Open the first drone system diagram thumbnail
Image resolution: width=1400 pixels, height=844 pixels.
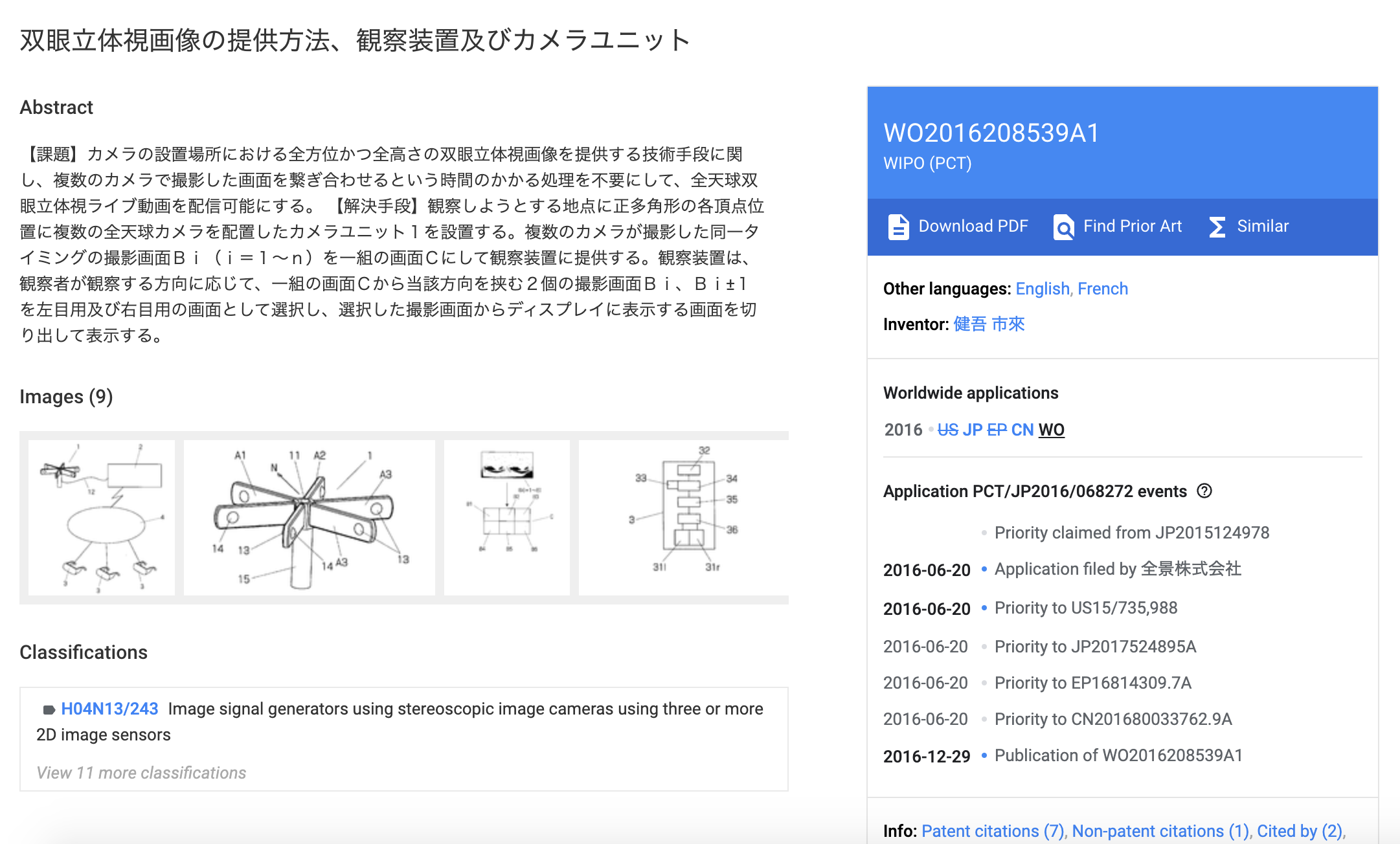tap(102, 518)
